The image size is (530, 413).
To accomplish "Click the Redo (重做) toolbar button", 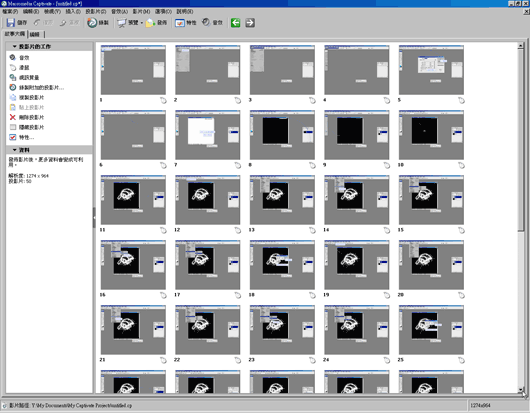I will tap(69, 23).
